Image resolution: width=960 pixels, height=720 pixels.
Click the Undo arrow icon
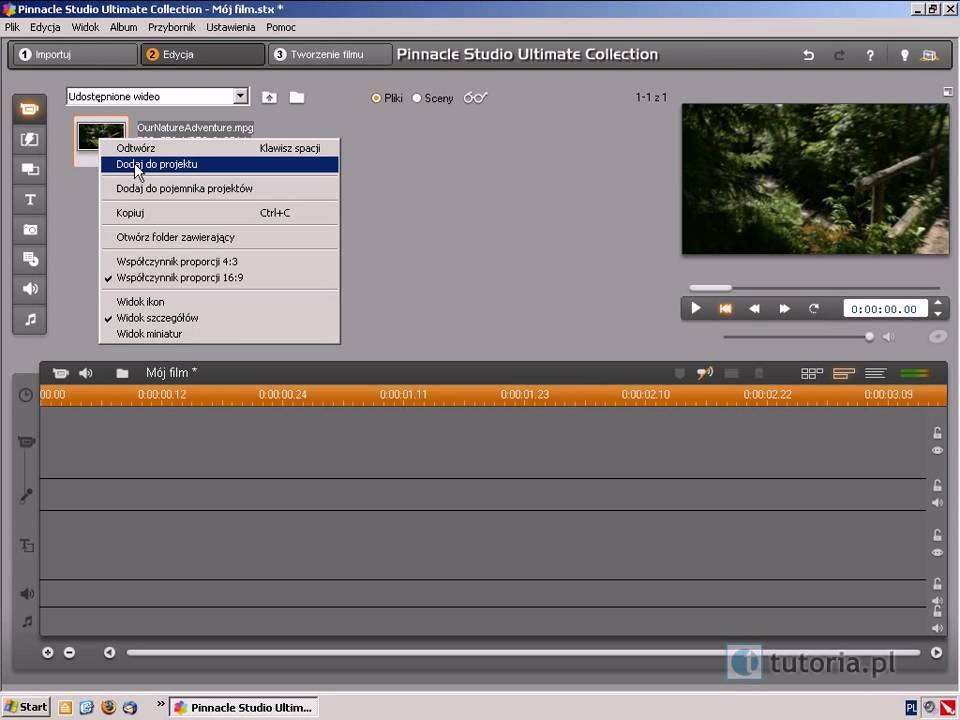point(809,55)
